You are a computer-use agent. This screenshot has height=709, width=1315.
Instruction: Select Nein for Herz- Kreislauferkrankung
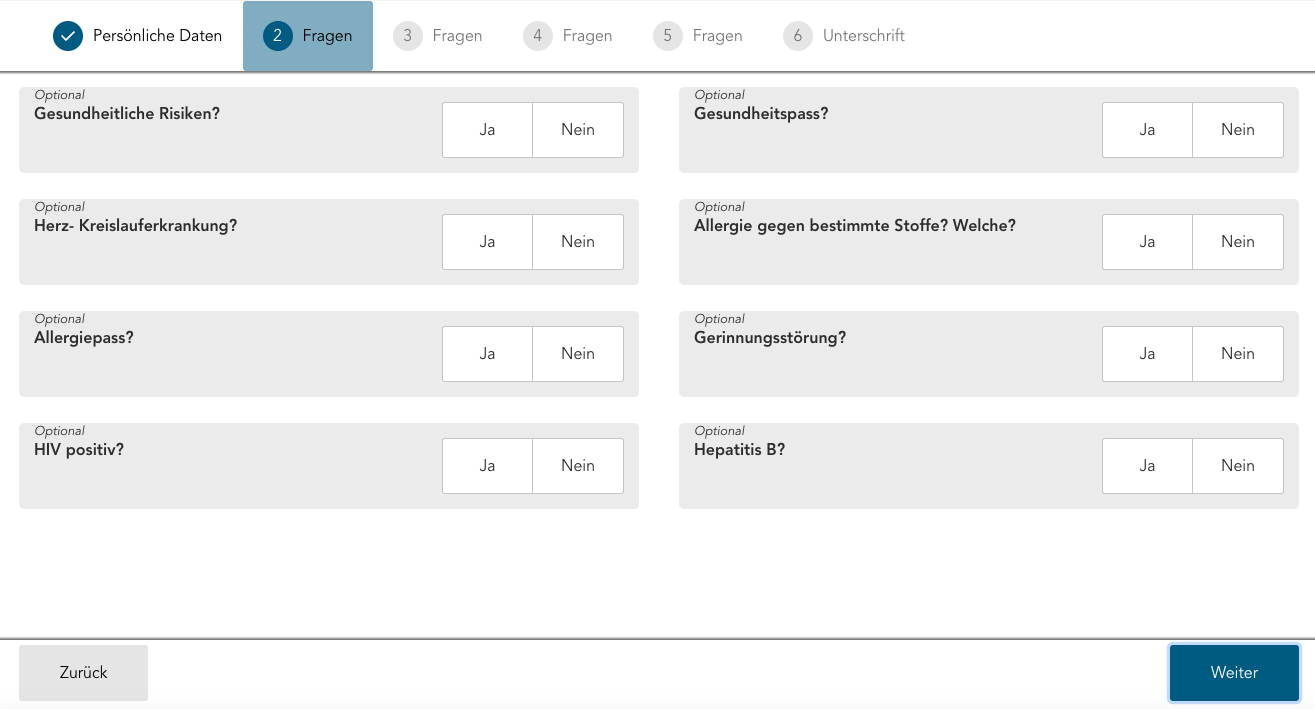point(578,242)
